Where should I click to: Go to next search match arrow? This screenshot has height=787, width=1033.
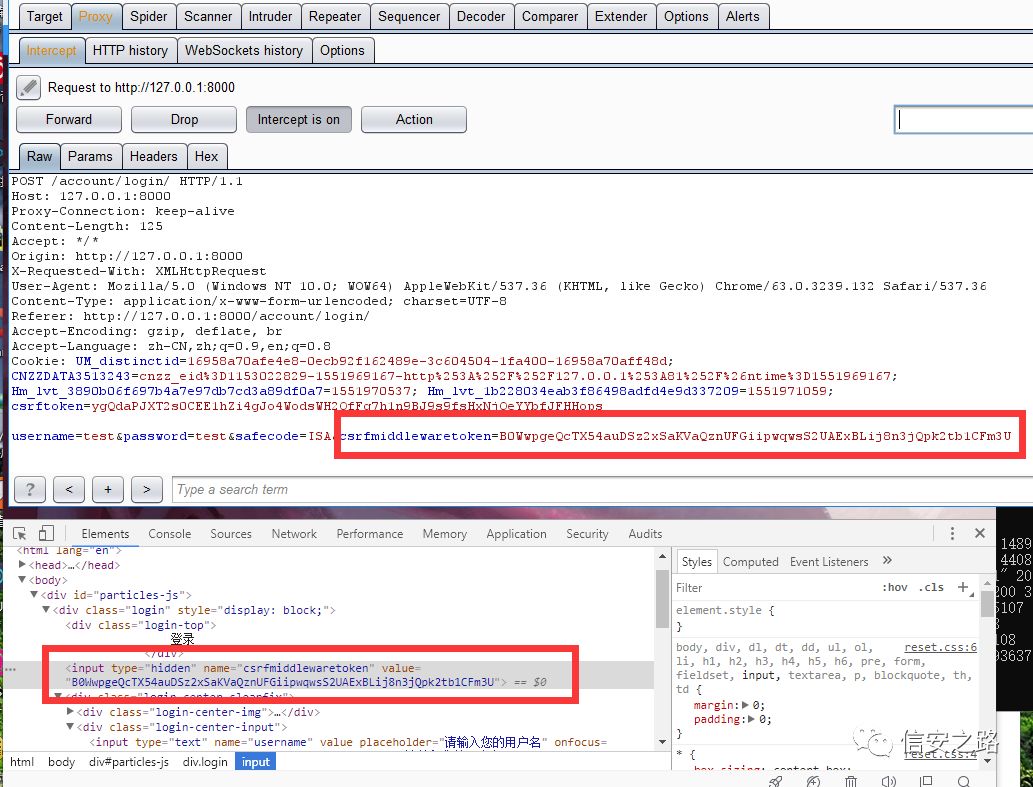(146, 489)
